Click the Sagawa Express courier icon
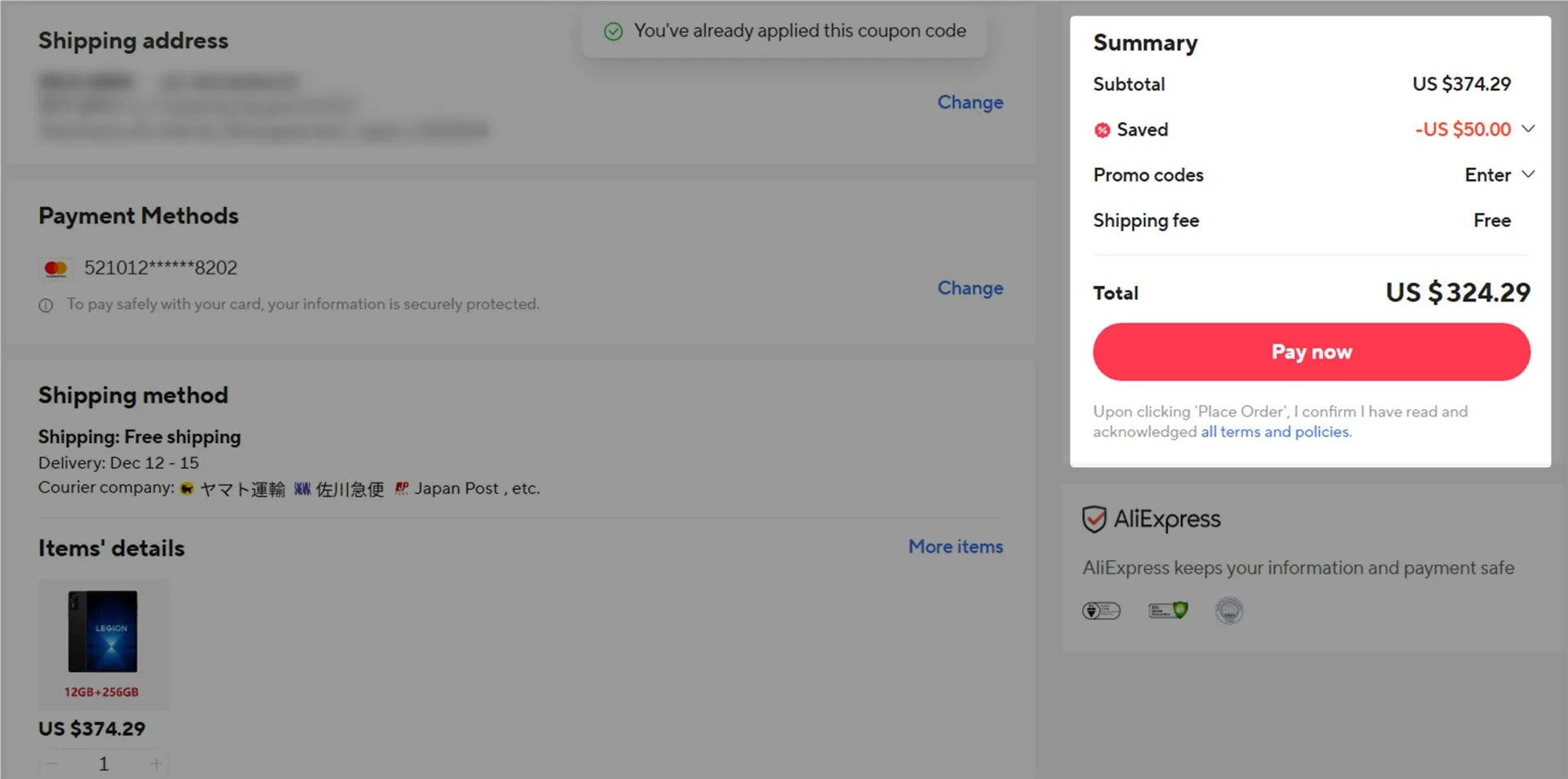Image resolution: width=1568 pixels, height=779 pixels. click(302, 488)
